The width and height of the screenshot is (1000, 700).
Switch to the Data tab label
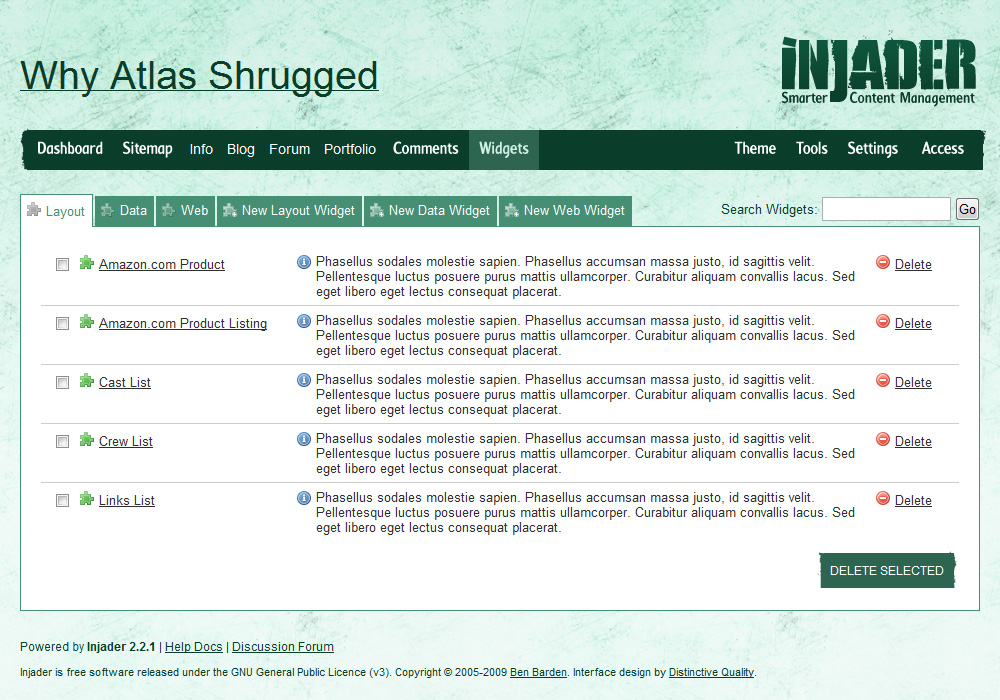[x=133, y=210]
